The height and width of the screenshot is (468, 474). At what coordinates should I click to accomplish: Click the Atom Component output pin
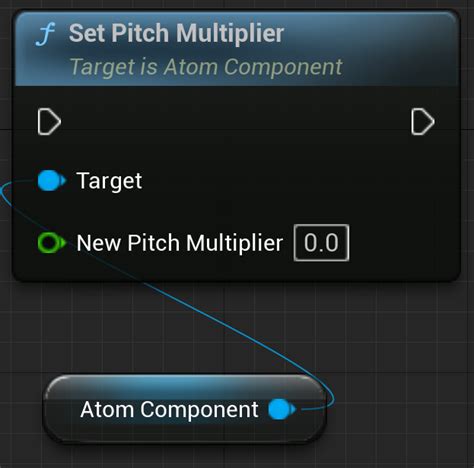(282, 409)
